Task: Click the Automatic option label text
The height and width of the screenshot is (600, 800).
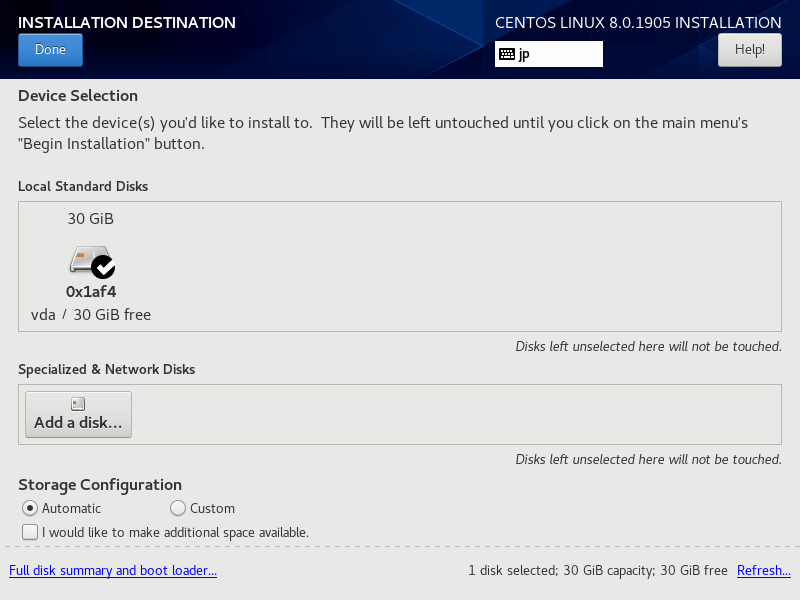Action: tap(71, 509)
